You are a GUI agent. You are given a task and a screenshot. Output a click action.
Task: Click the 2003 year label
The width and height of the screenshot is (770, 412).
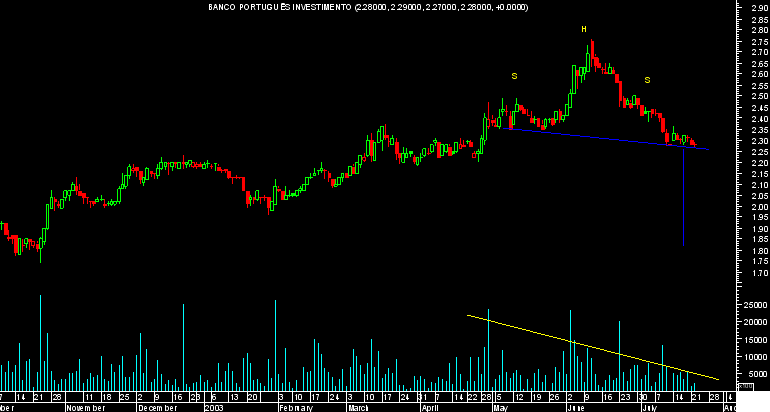click(x=213, y=408)
